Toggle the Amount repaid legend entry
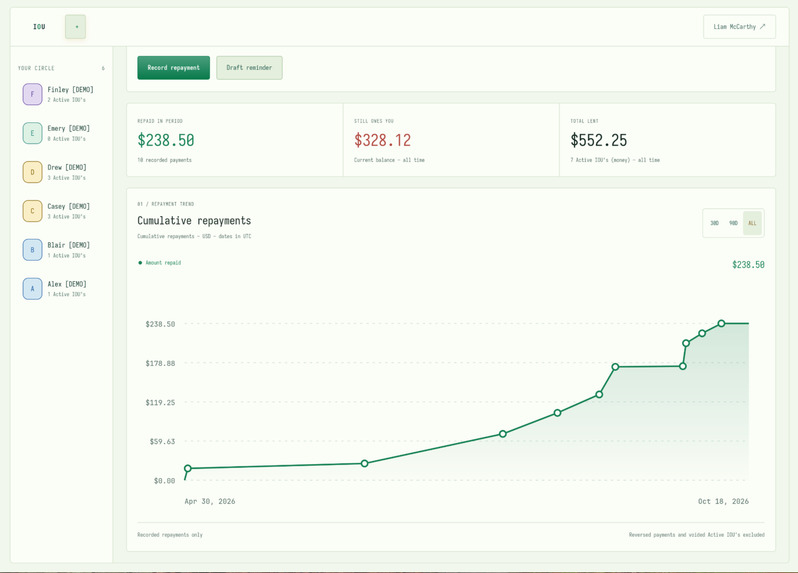 pyautogui.click(x=160, y=263)
